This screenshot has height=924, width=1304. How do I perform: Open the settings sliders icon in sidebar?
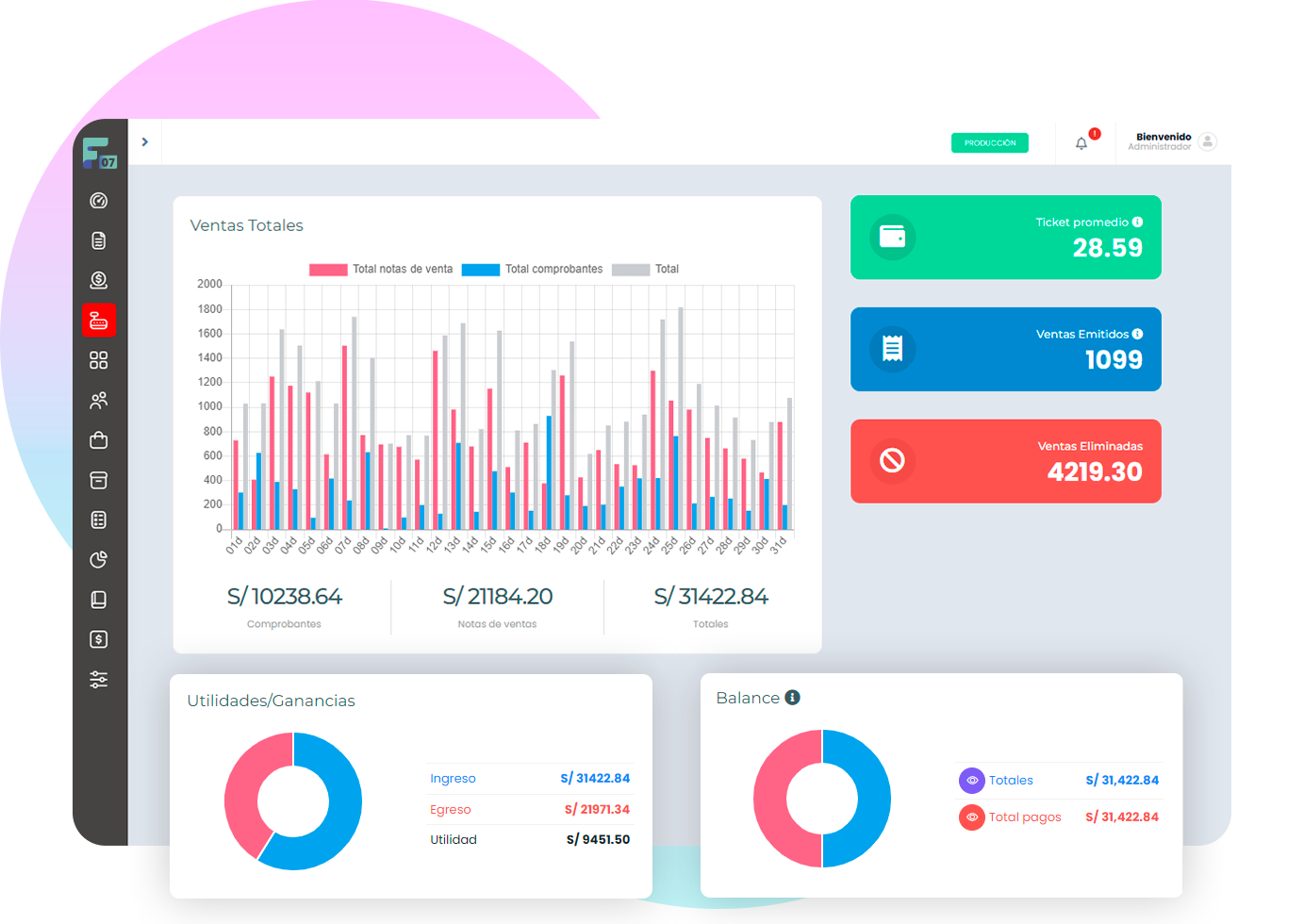[x=99, y=680]
